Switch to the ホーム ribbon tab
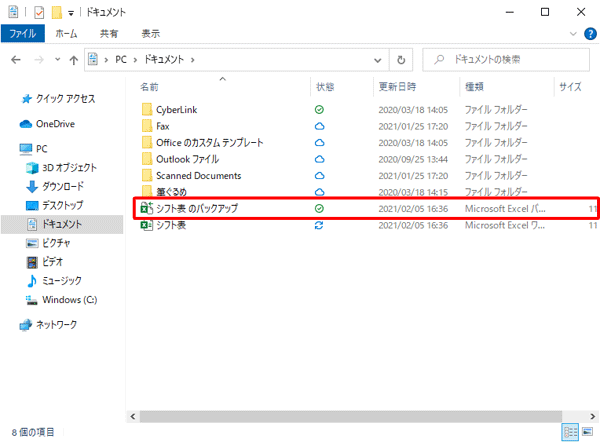Image resolution: width=600 pixels, height=442 pixels. pyautogui.click(x=66, y=34)
